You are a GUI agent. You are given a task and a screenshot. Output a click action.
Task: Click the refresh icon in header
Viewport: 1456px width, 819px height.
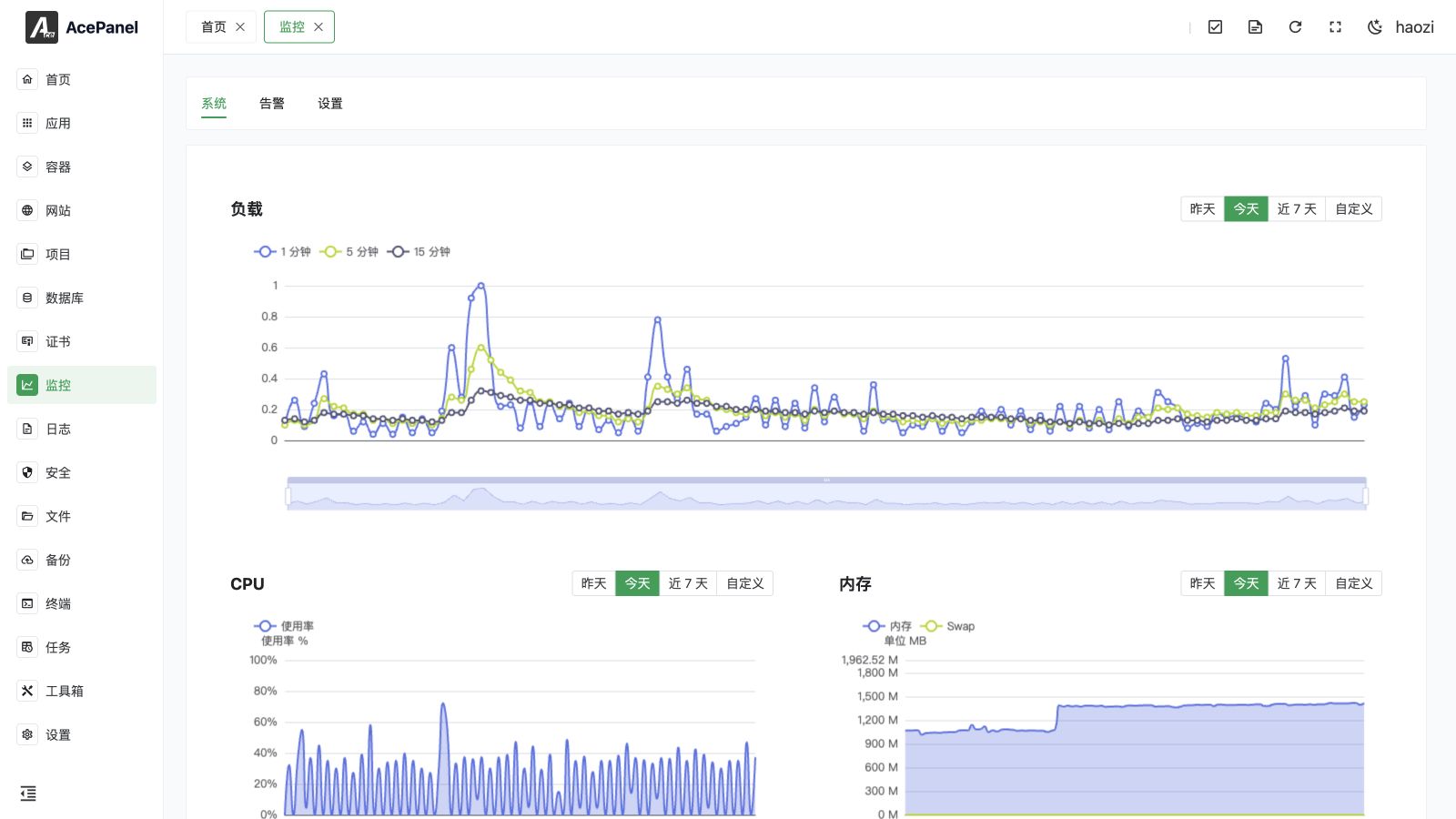(1295, 27)
